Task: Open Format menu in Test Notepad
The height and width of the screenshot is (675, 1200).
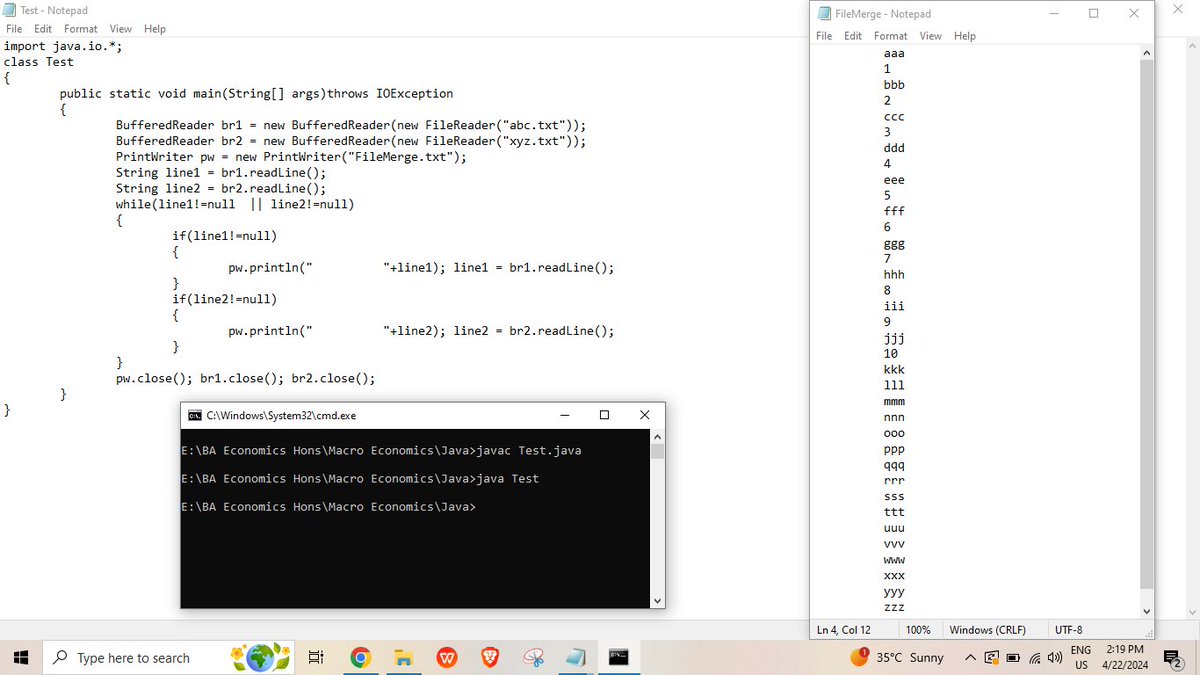Action: coord(81,29)
